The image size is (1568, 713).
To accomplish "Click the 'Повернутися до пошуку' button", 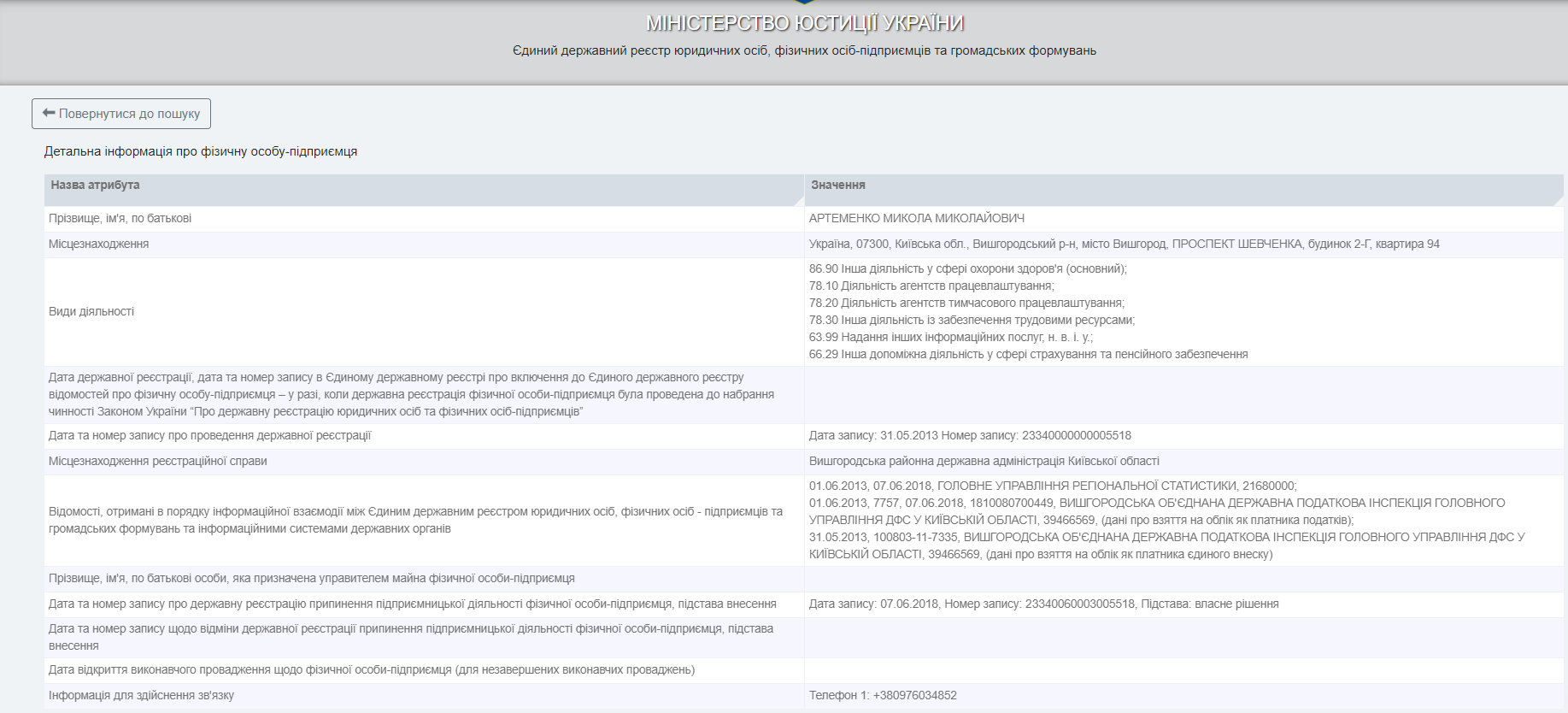I will pyautogui.click(x=121, y=114).
